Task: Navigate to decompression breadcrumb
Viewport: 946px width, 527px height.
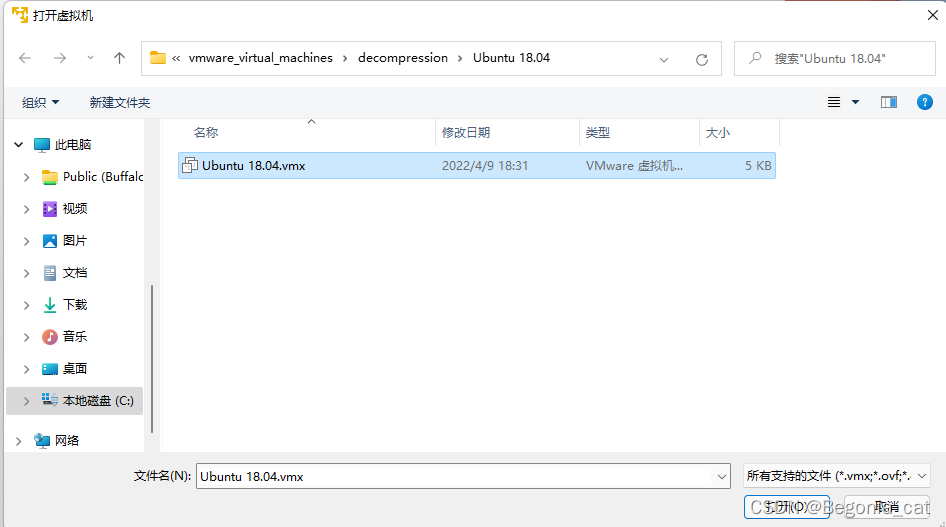Action: point(403,58)
